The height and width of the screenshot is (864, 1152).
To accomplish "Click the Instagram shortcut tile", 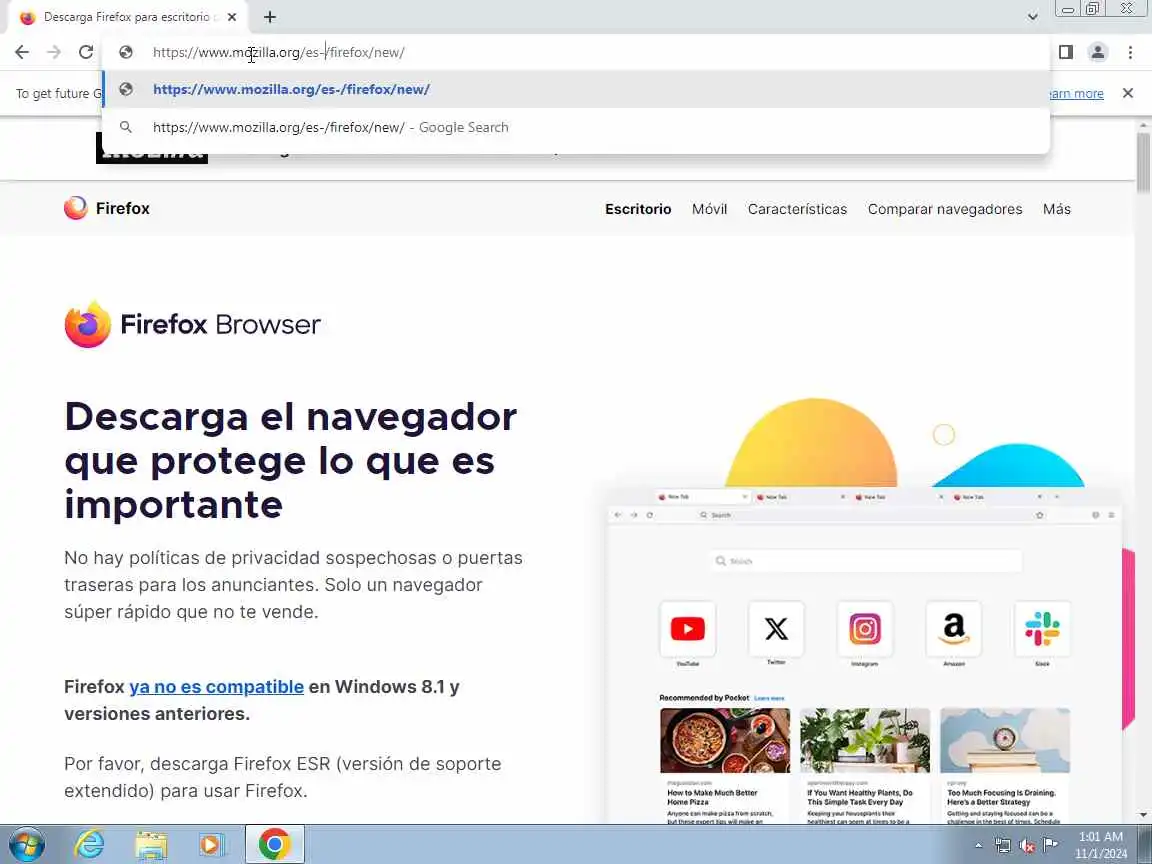I will tap(865, 629).
